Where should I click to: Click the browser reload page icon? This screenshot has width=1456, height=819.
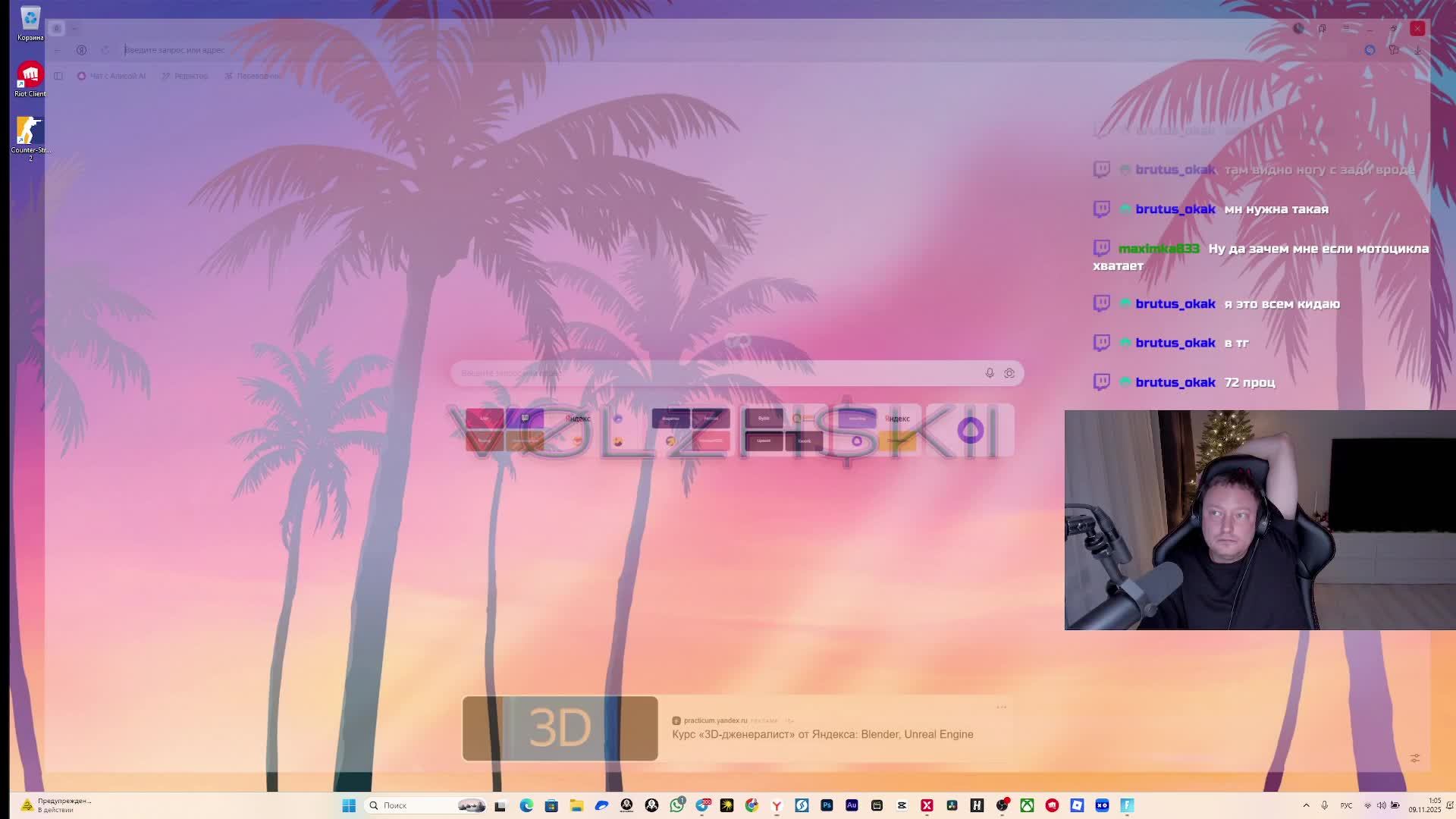(105, 50)
